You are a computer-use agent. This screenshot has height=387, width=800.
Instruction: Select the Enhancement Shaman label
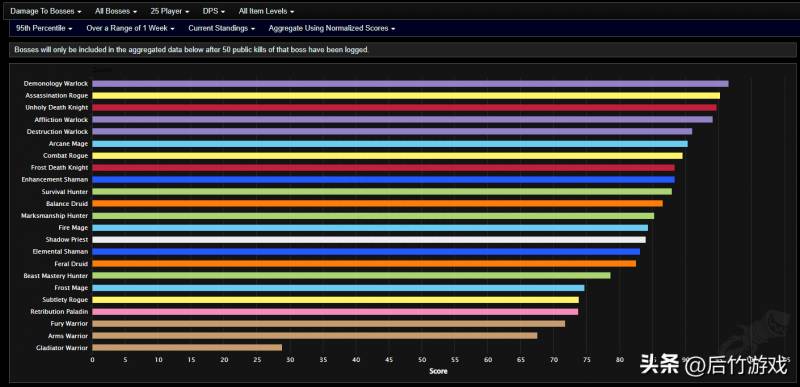tap(55, 179)
